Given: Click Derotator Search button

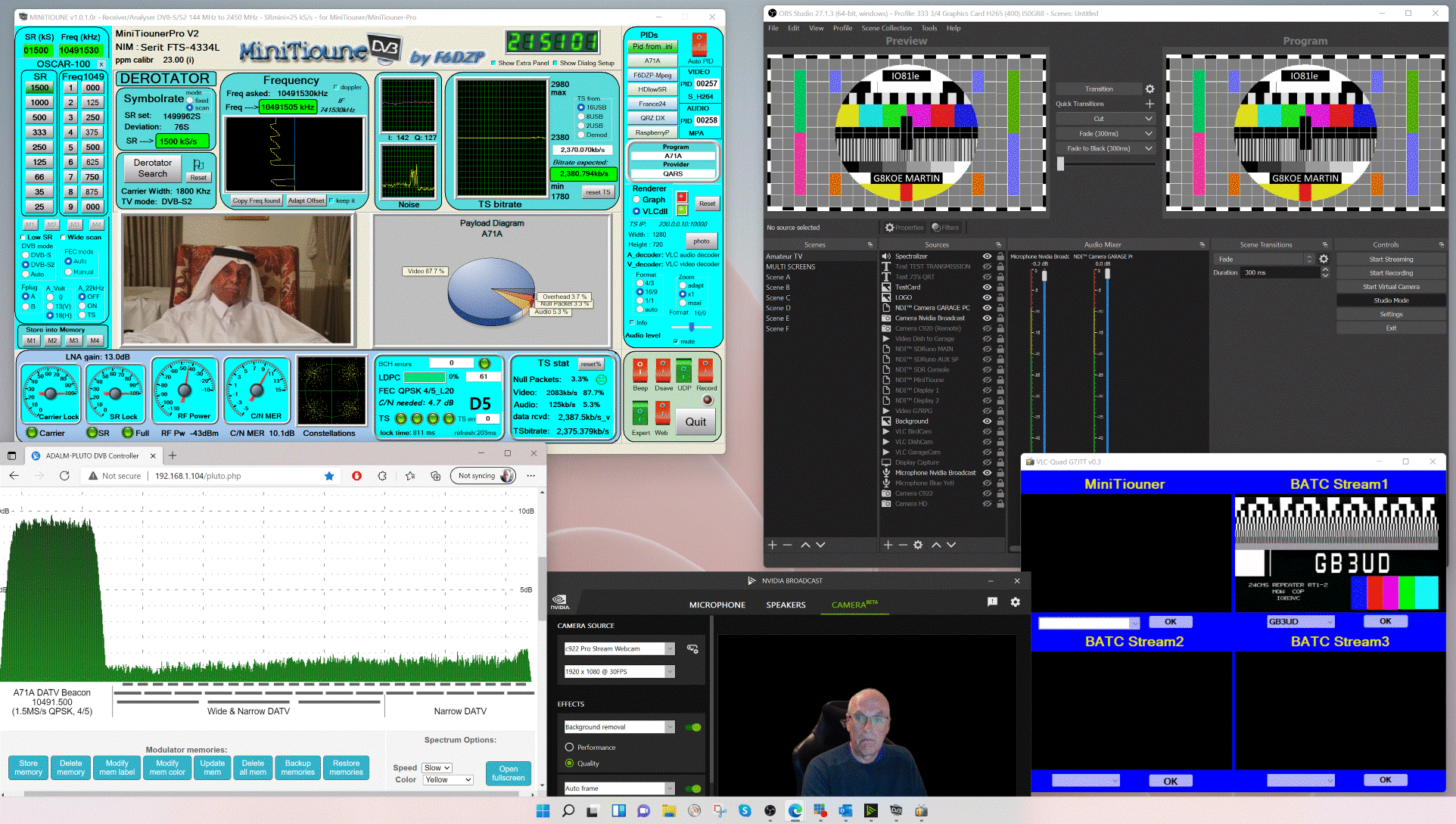Looking at the screenshot, I should pyautogui.click(x=153, y=168).
